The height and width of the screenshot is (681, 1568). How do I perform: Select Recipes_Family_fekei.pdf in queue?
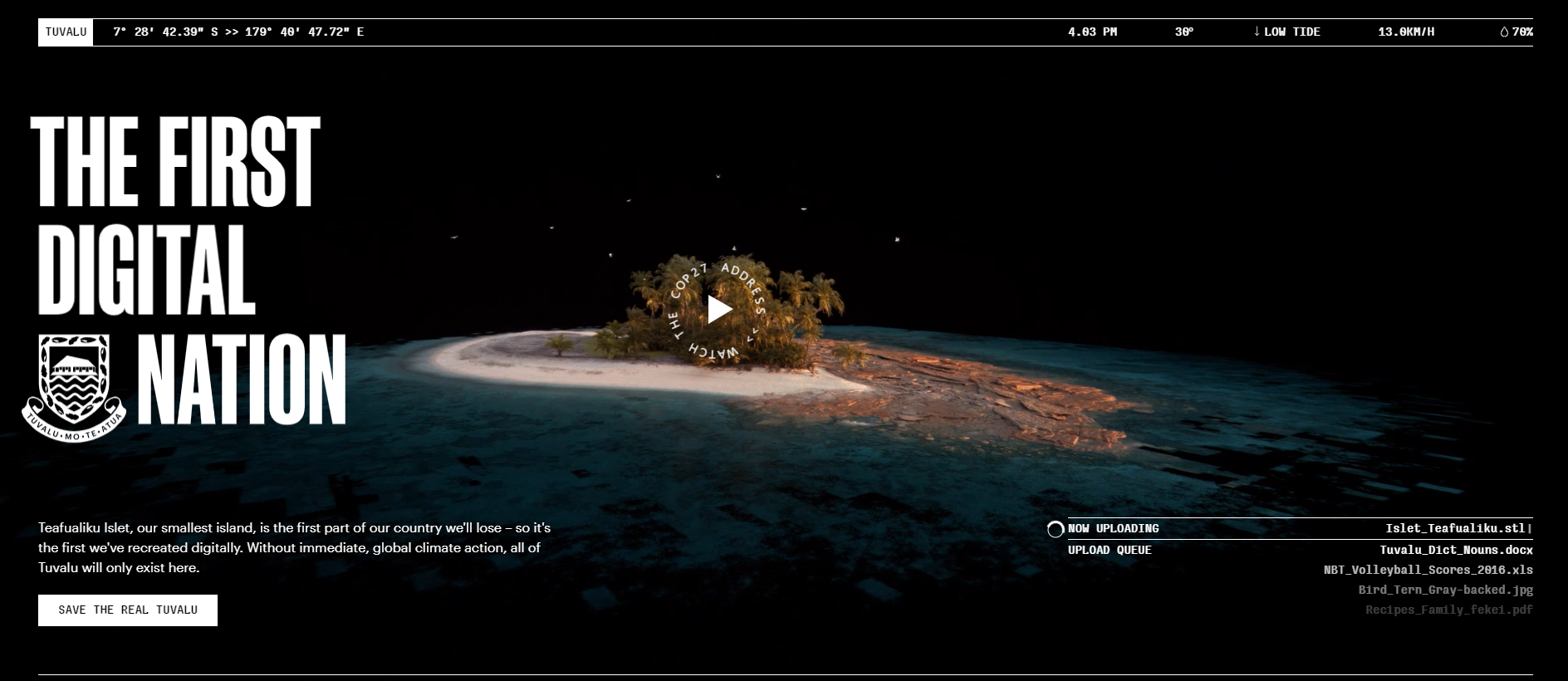point(1449,610)
